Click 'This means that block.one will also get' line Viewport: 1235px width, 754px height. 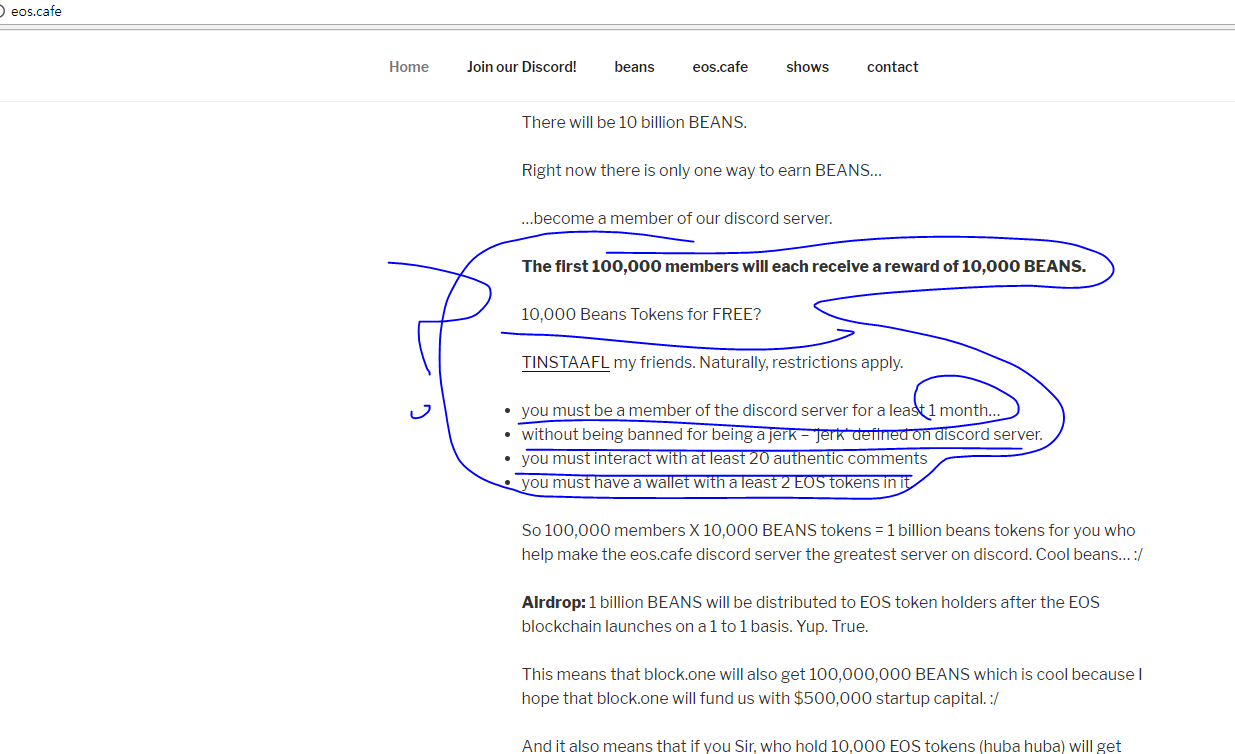point(832,674)
